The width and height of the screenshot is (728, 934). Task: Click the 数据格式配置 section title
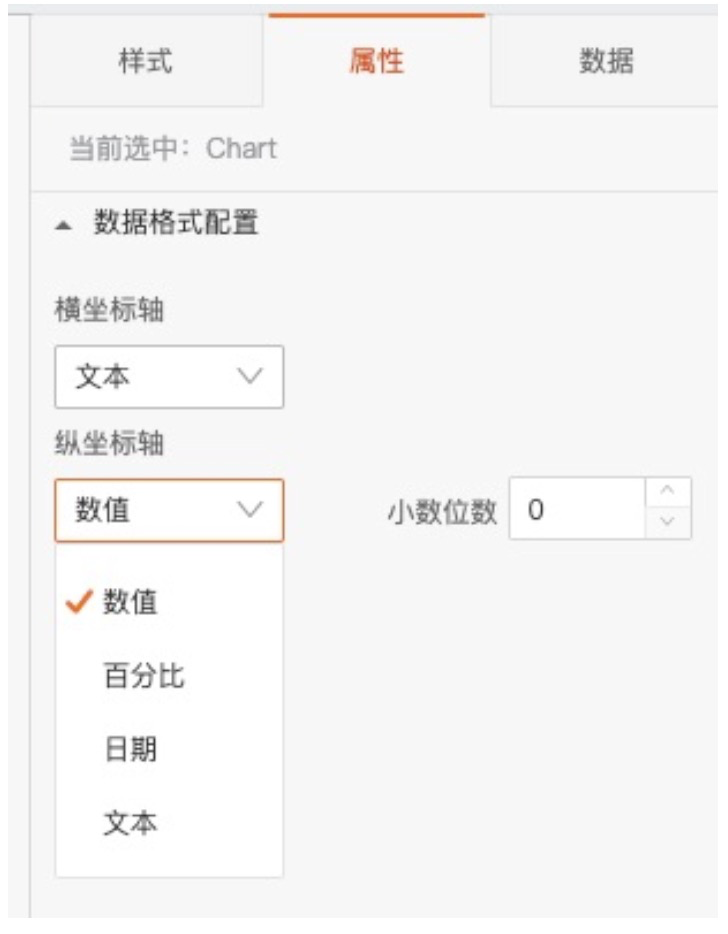(176, 223)
